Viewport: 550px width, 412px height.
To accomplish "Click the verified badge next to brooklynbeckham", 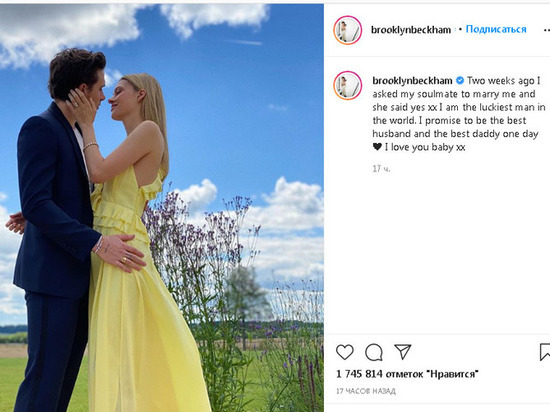I will click(x=460, y=81).
